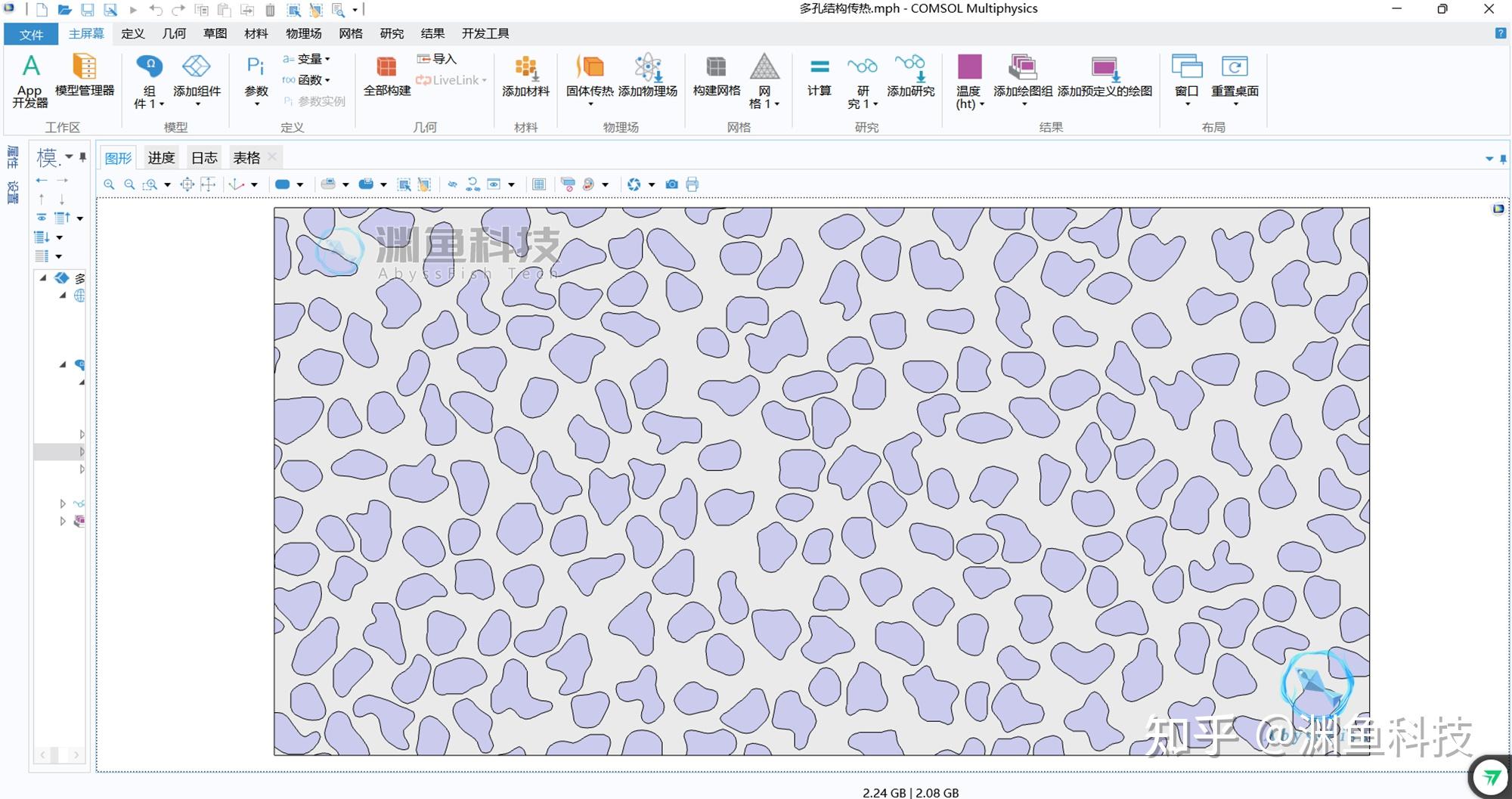Click the scroll right arrow in model tree
This screenshot has width=1512, height=799.
[x=76, y=754]
